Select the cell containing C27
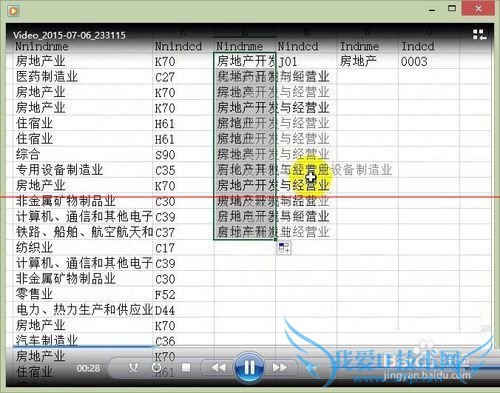 [x=183, y=77]
